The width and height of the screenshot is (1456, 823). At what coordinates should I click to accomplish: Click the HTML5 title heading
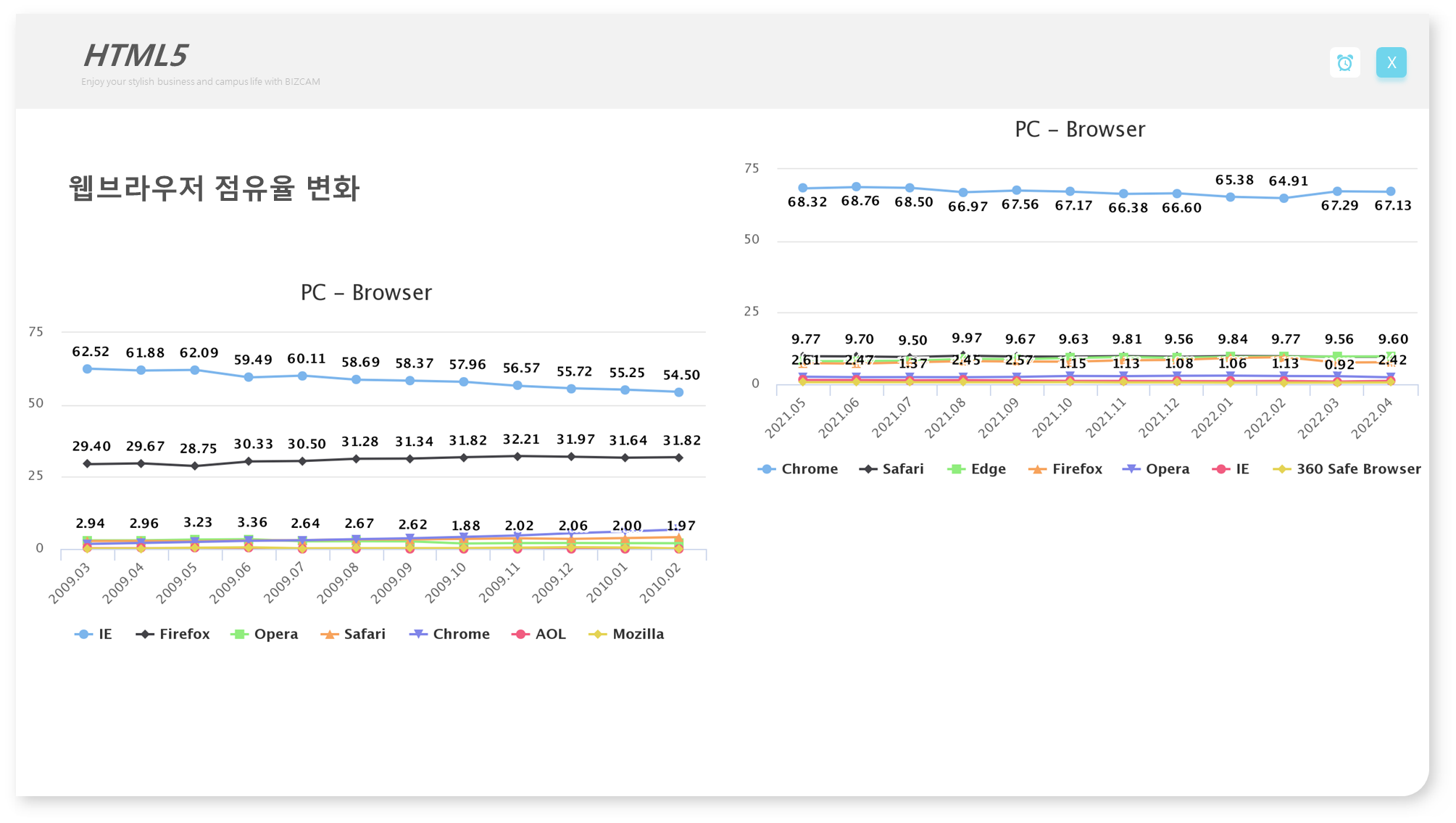coord(136,56)
